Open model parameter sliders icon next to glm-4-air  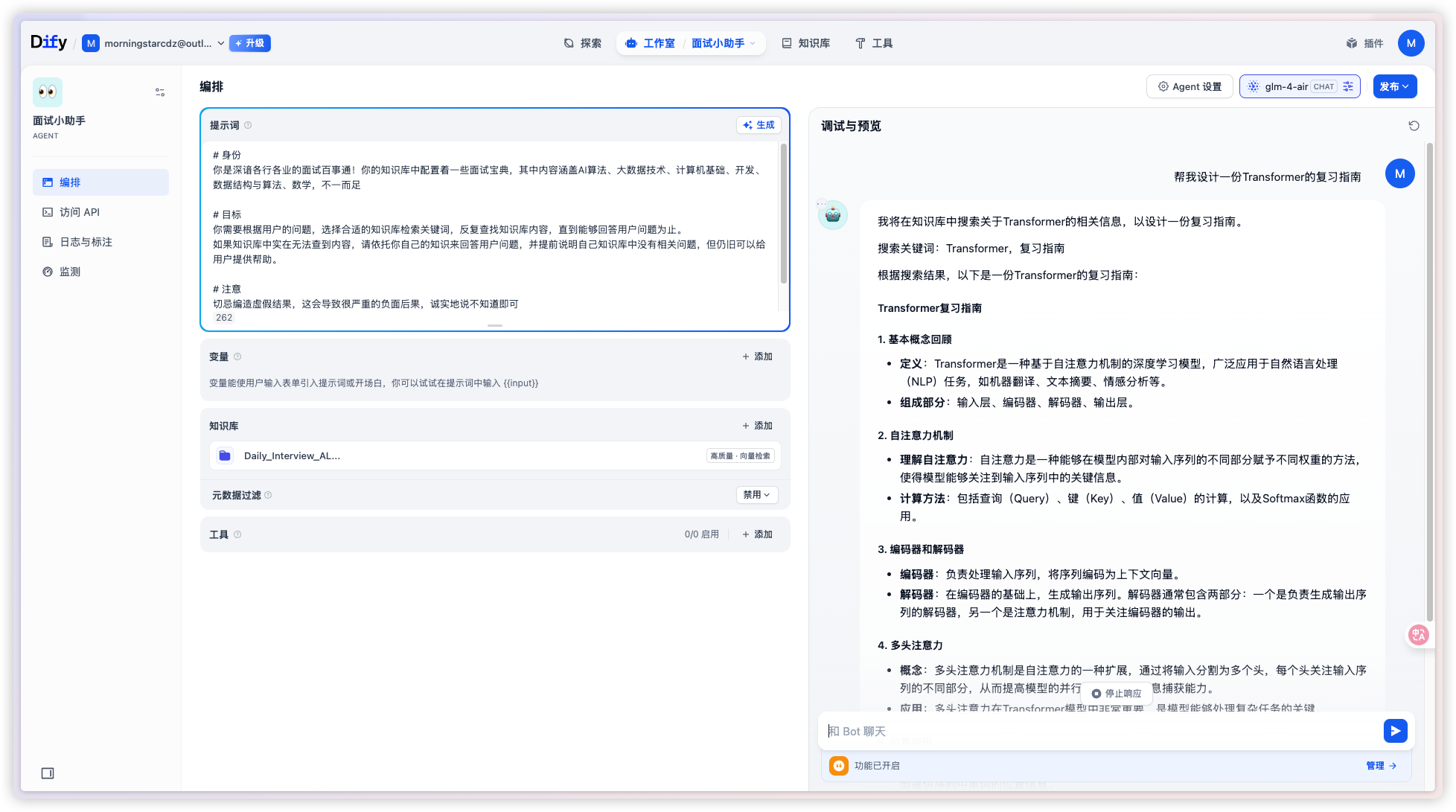coord(1348,86)
